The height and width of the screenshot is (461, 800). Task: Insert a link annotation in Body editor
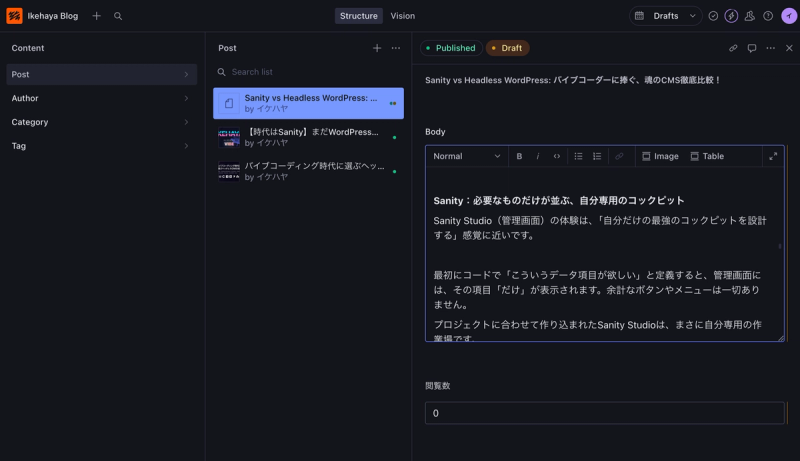tap(619, 156)
